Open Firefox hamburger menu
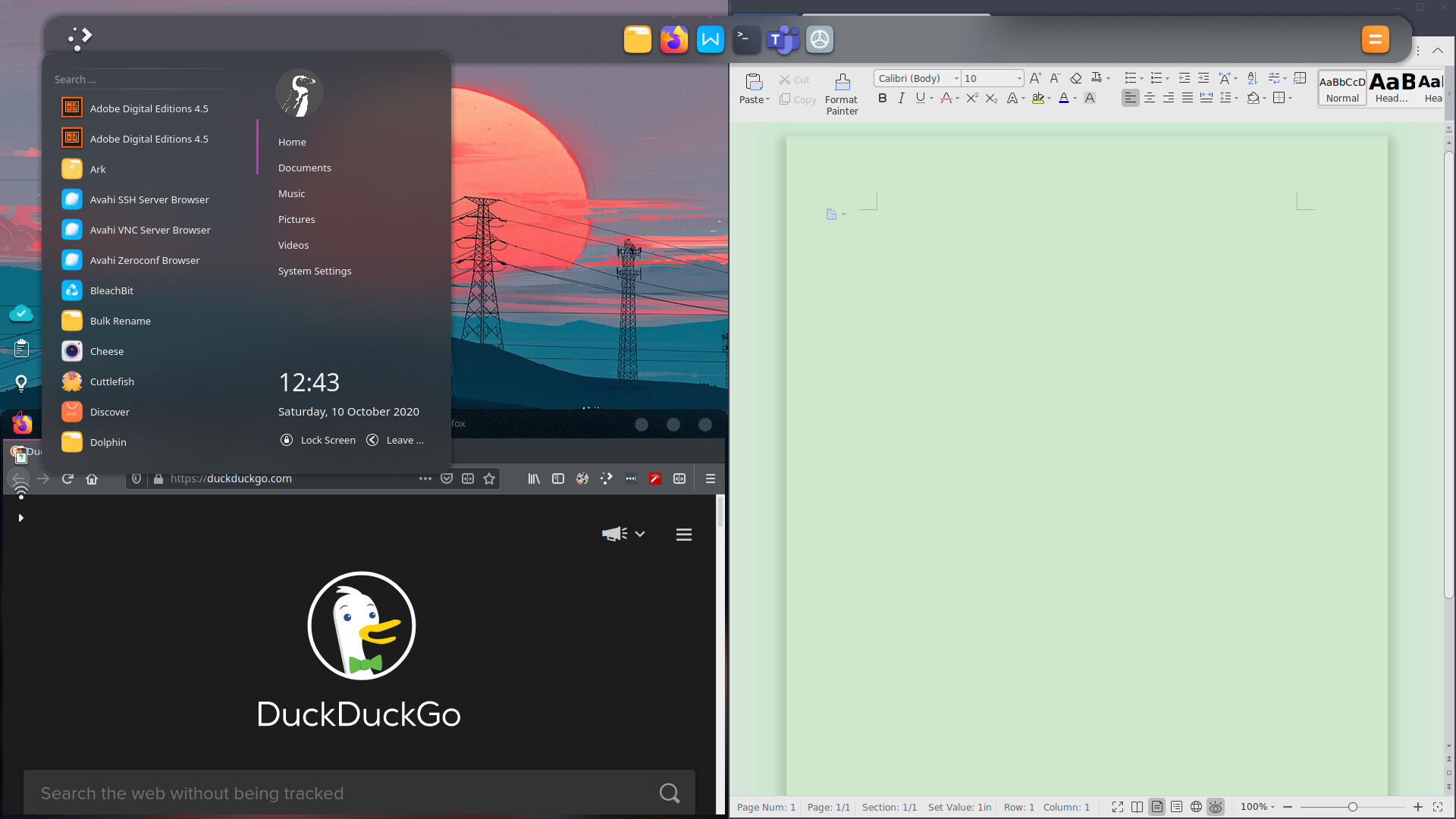 tap(711, 479)
